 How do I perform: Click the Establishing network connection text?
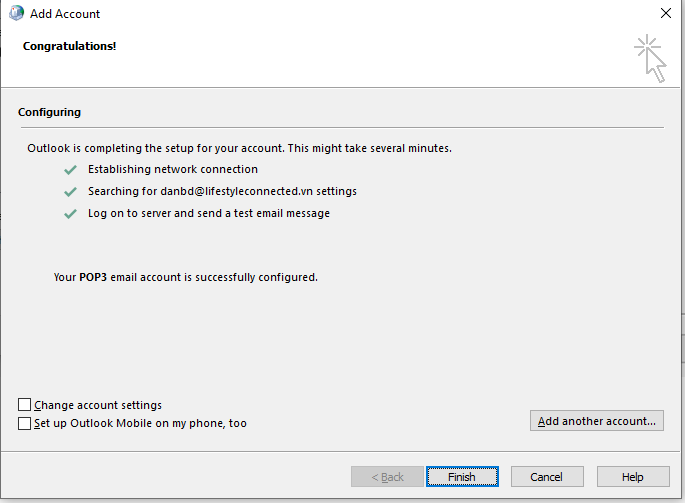point(173,170)
